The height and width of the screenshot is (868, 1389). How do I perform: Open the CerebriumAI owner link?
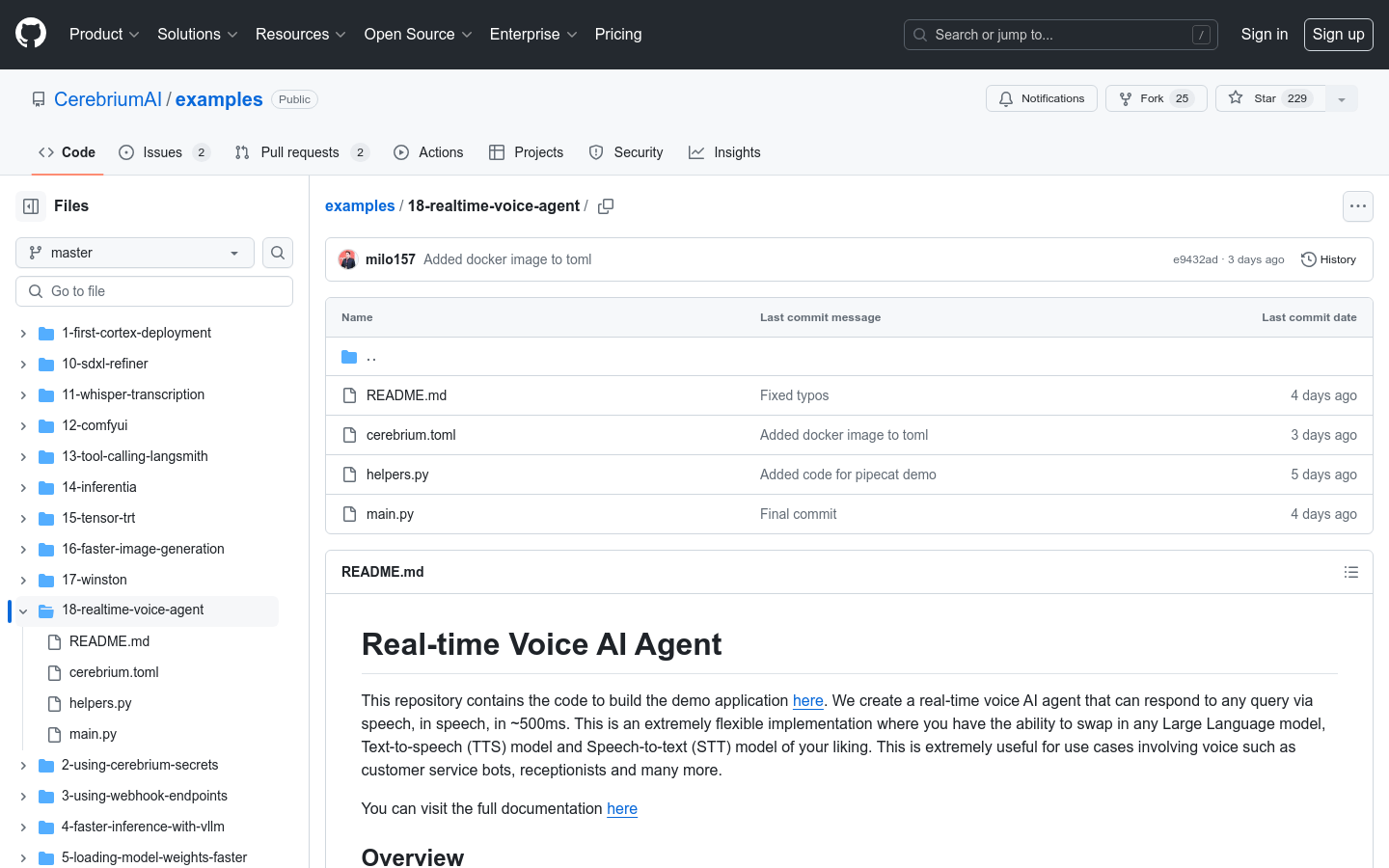[x=108, y=99]
